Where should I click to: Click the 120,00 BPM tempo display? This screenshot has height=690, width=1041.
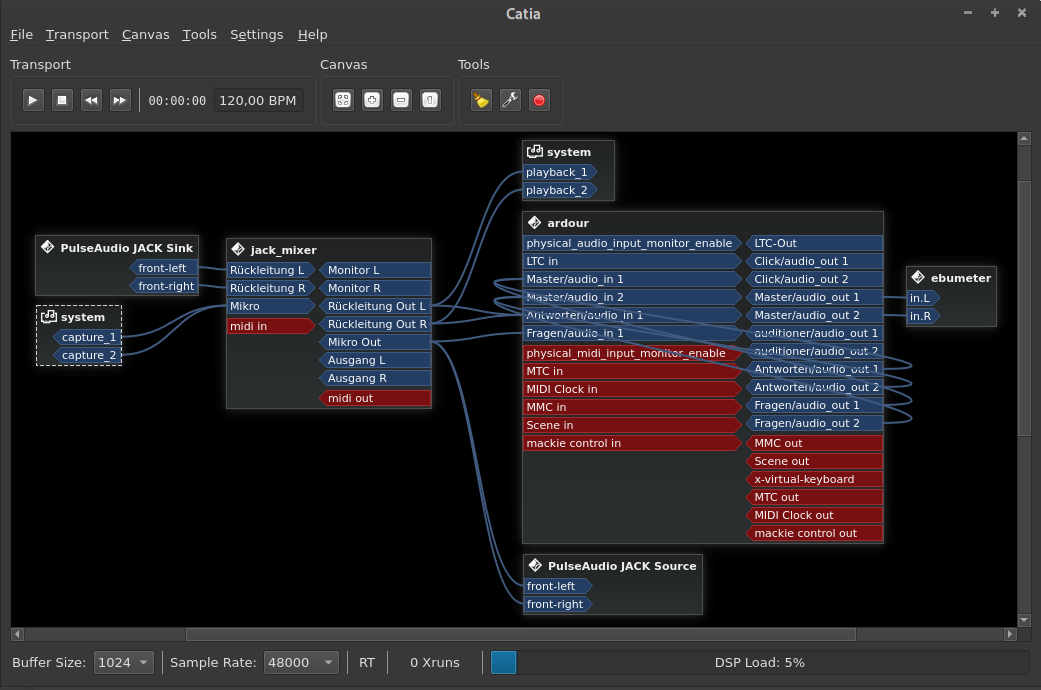coord(258,101)
